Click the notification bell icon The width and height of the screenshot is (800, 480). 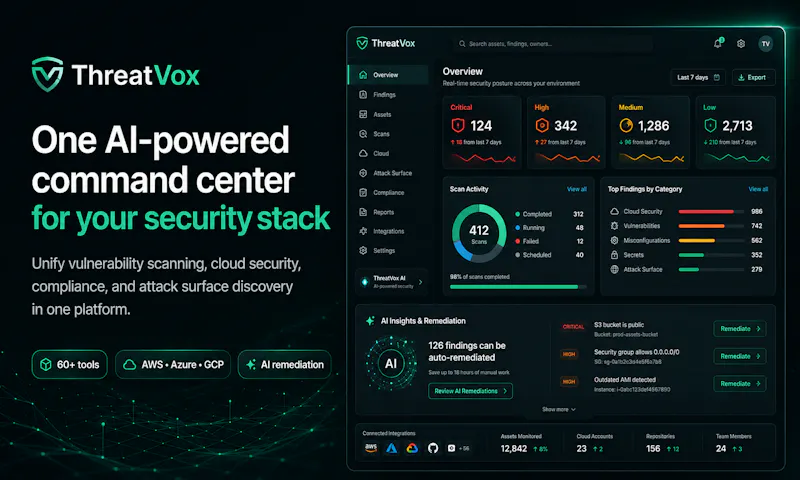click(718, 43)
